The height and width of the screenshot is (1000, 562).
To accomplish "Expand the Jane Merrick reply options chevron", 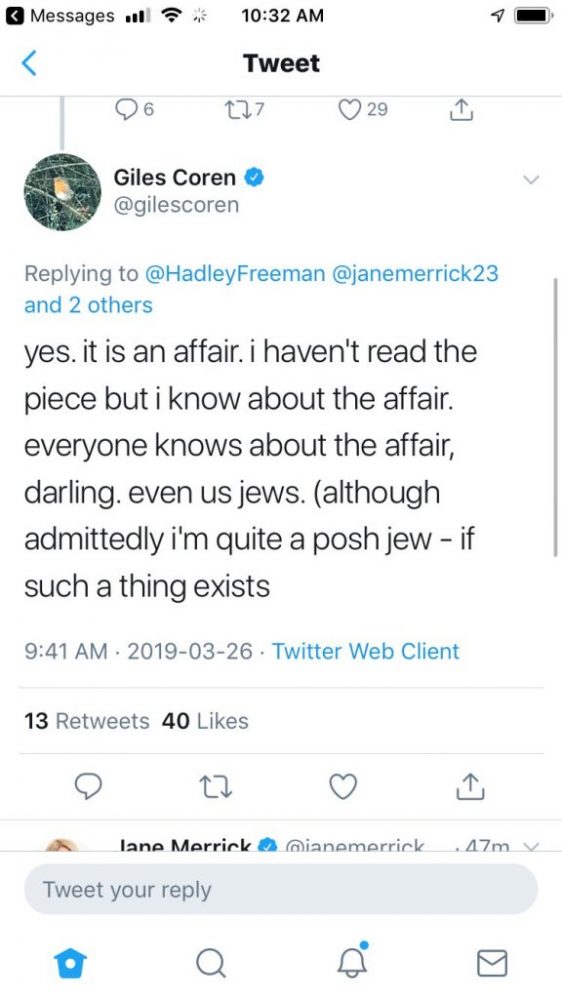I will pos(528,847).
